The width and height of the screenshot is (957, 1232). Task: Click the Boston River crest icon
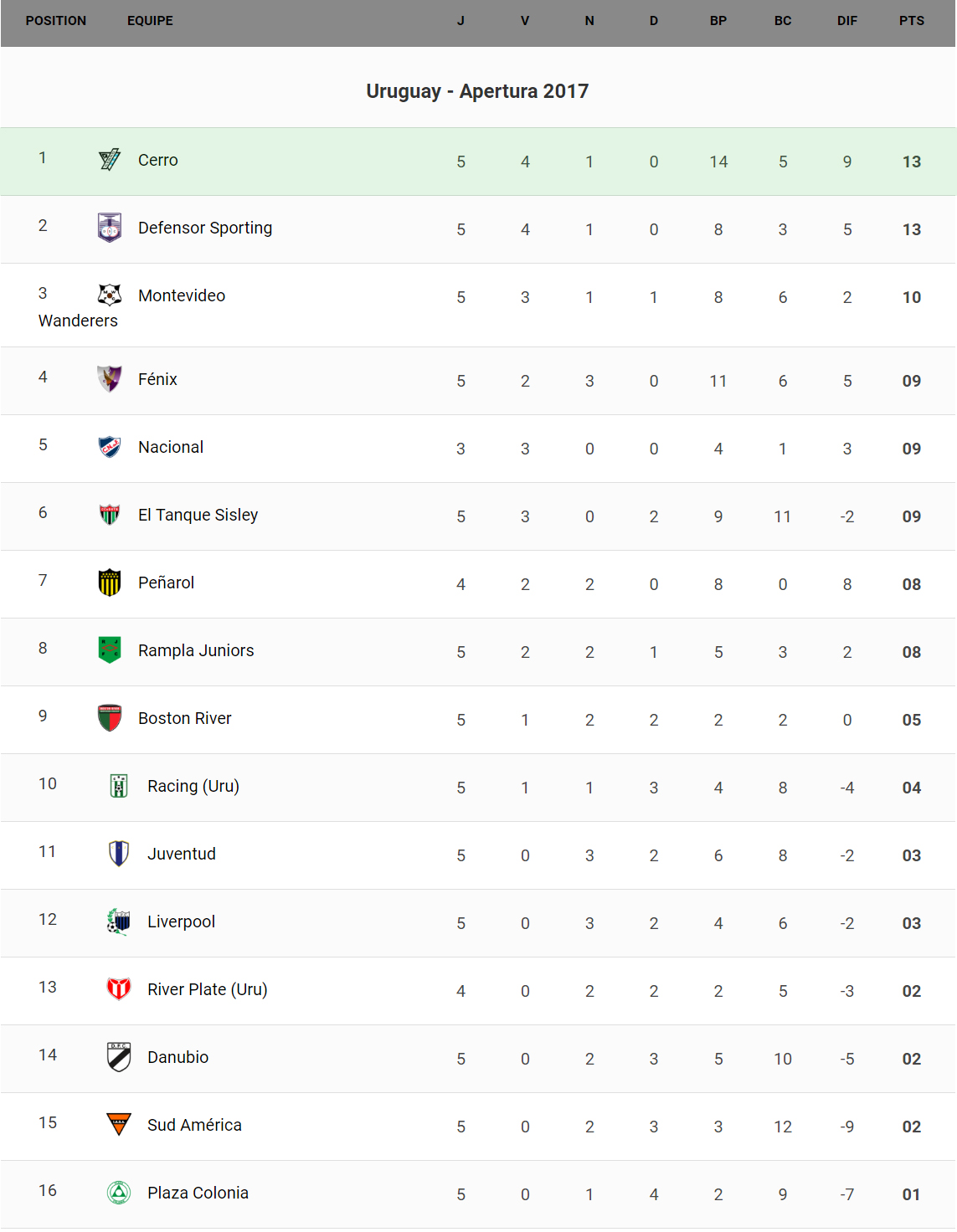110,717
